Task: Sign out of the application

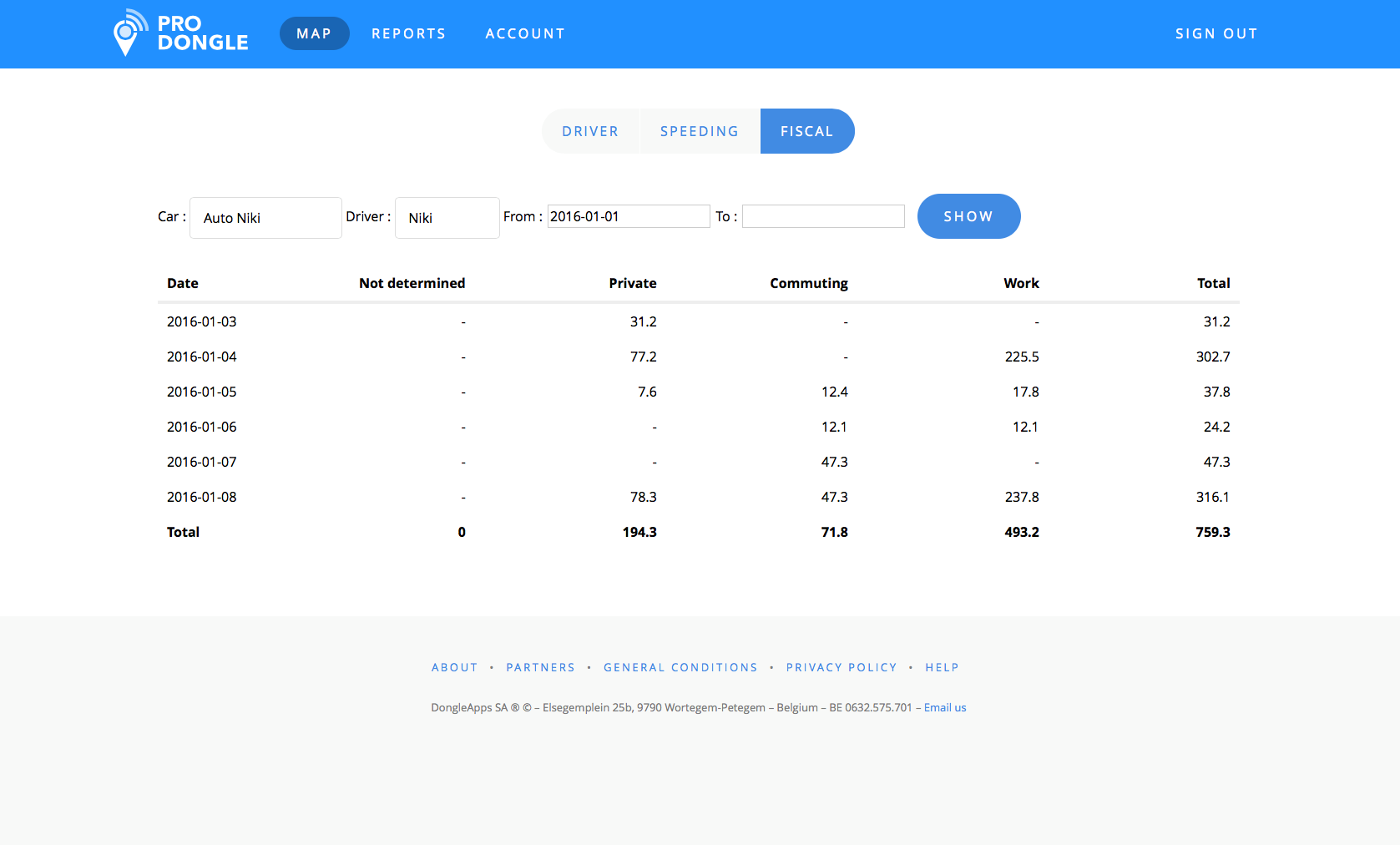Action: (1216, 33)
